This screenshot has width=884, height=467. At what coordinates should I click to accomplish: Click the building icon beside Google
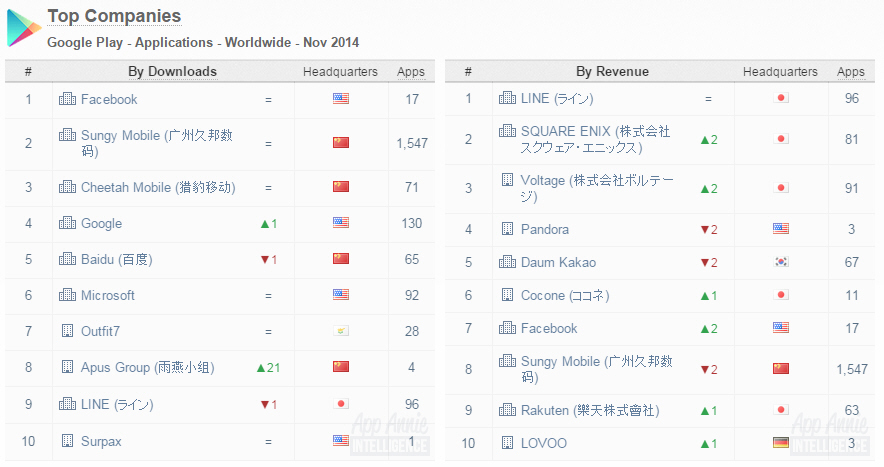pos(67,223)
